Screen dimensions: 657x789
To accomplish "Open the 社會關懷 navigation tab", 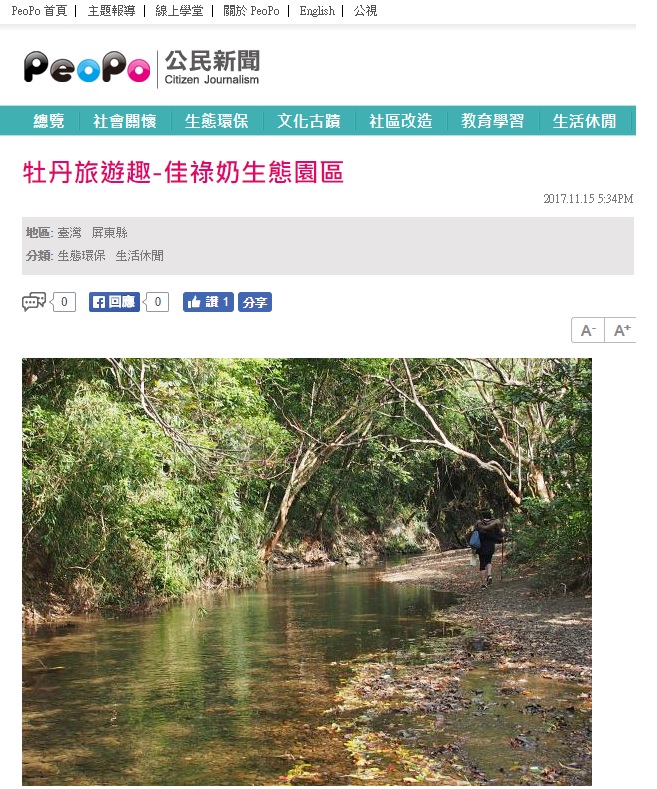I will pos(125,121).
